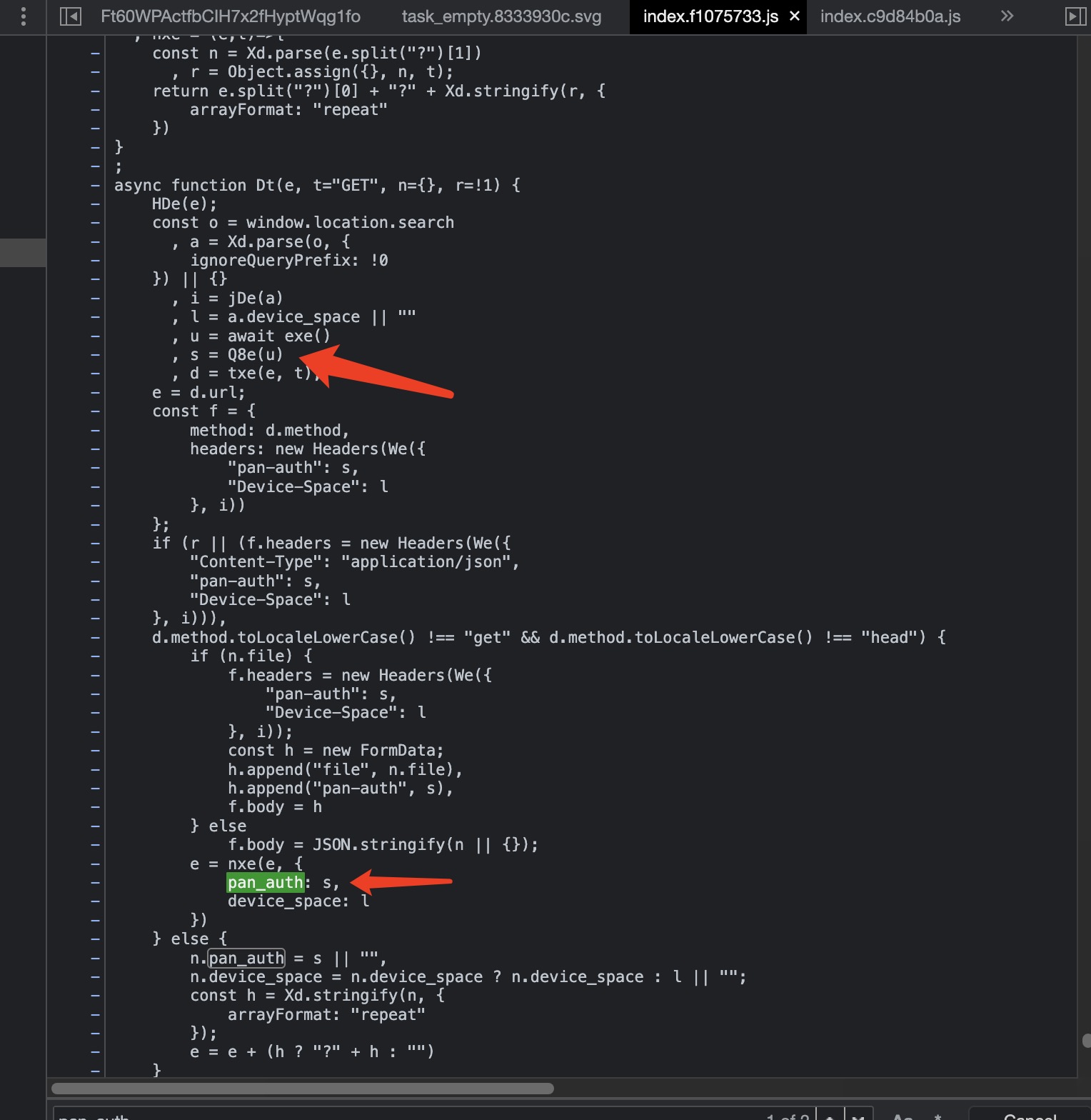Click the 's = Q8e(u)' line
Image resolution: width=1091 pixels, height=1120 pixels.
point(227,354)
